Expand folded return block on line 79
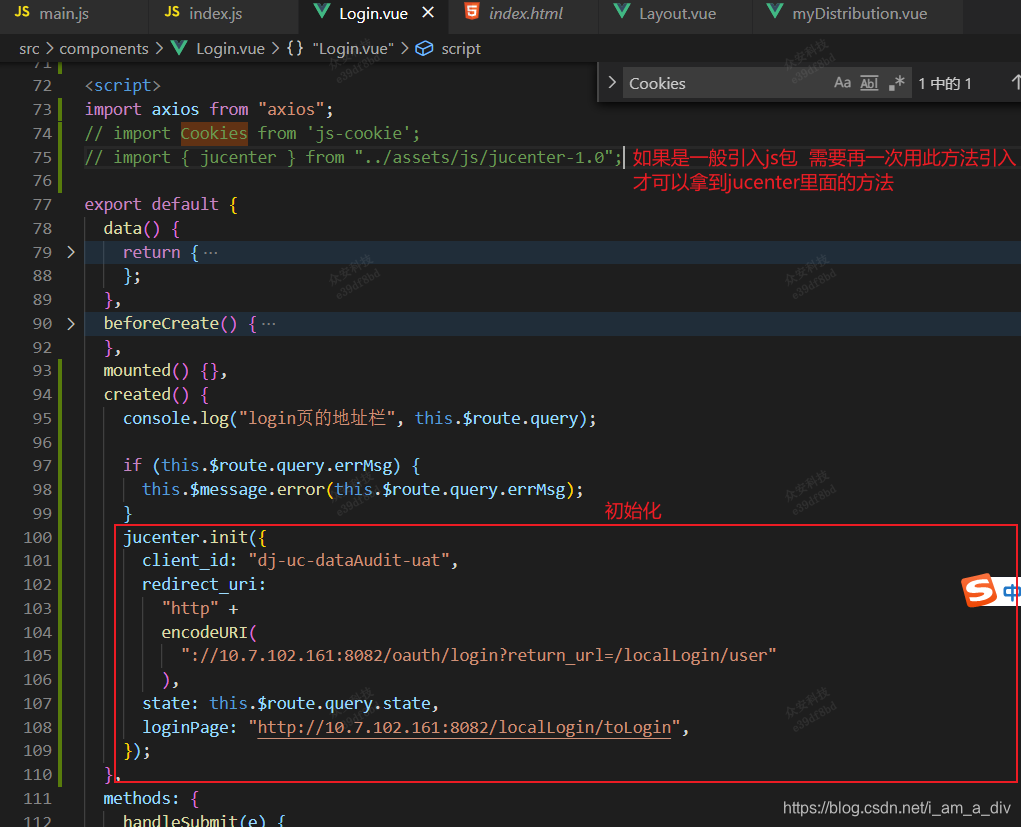Viewport: 1021px width, 827px height. click(x=71, y=252)
